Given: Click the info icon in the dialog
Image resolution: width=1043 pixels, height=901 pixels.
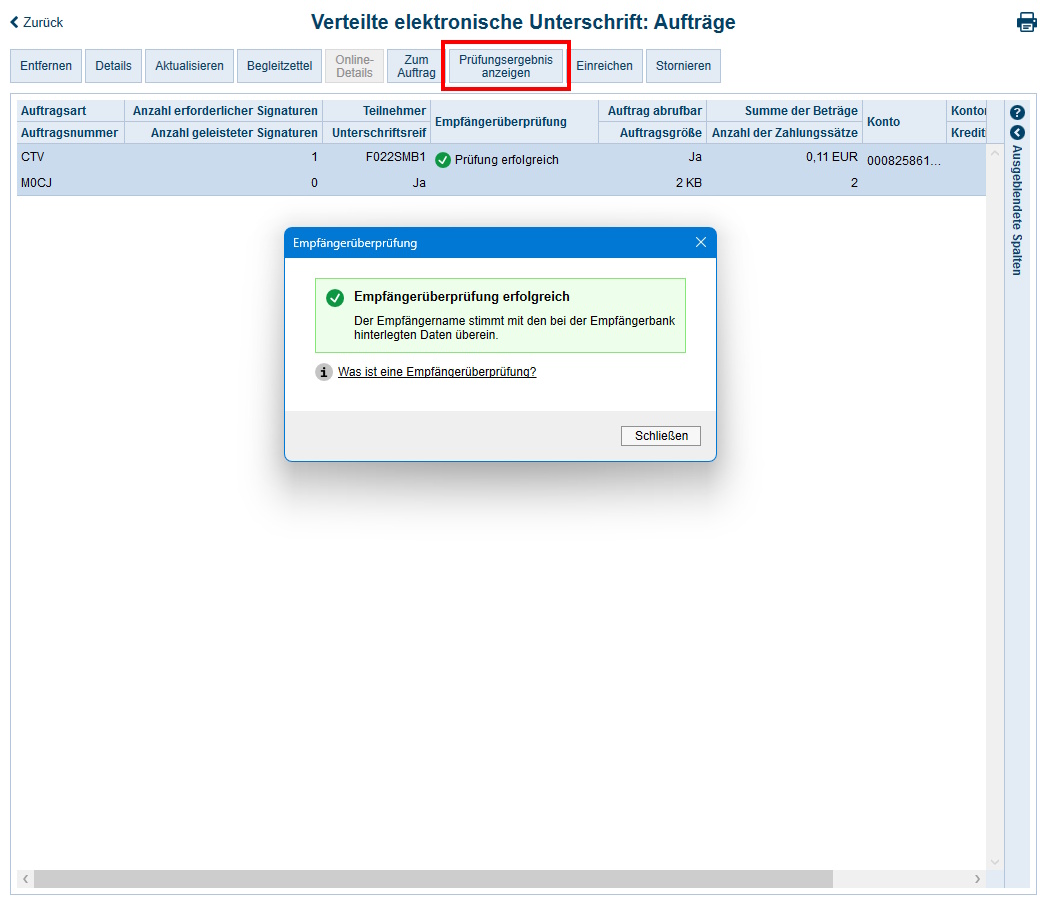Looking at the screenshot, I should [x=323, y=371].
